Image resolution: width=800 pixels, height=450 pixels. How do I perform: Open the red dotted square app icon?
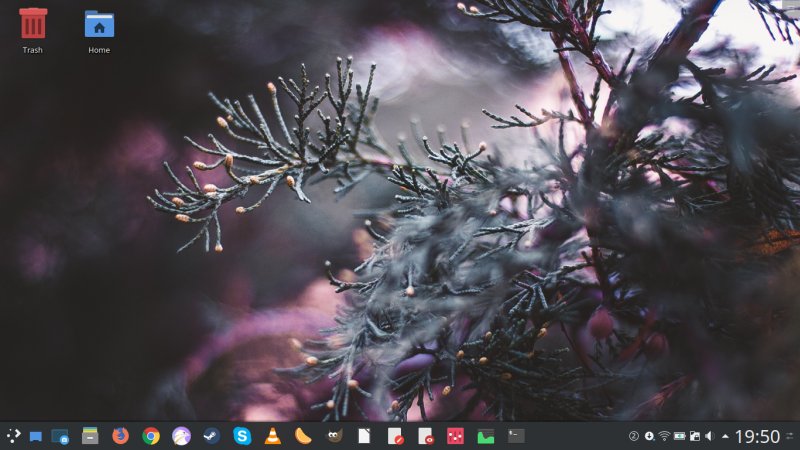(x=455, y=436)
